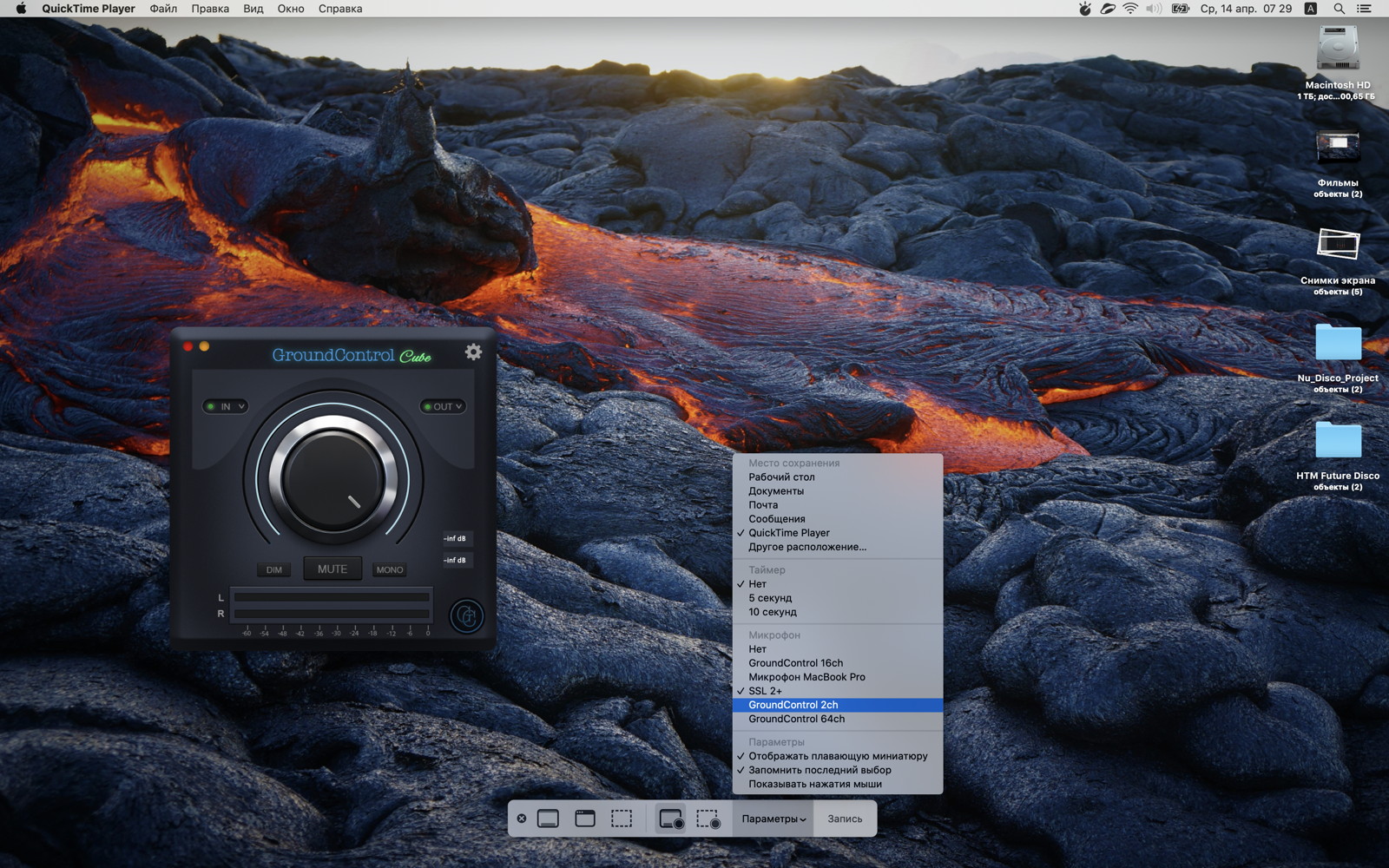This screenshot has width=1389, height=868.
Task: Select the HTM Future Disco folder on desktop
Action: pyautogui.click(x=1338, y=440)
